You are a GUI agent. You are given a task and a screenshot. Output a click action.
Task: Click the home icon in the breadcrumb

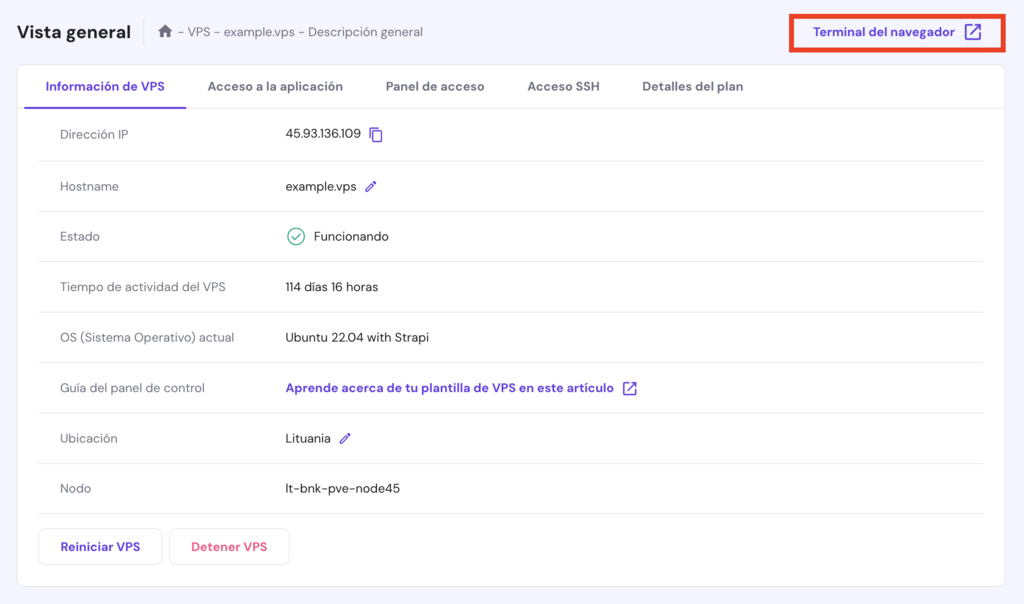click(164, 31)
